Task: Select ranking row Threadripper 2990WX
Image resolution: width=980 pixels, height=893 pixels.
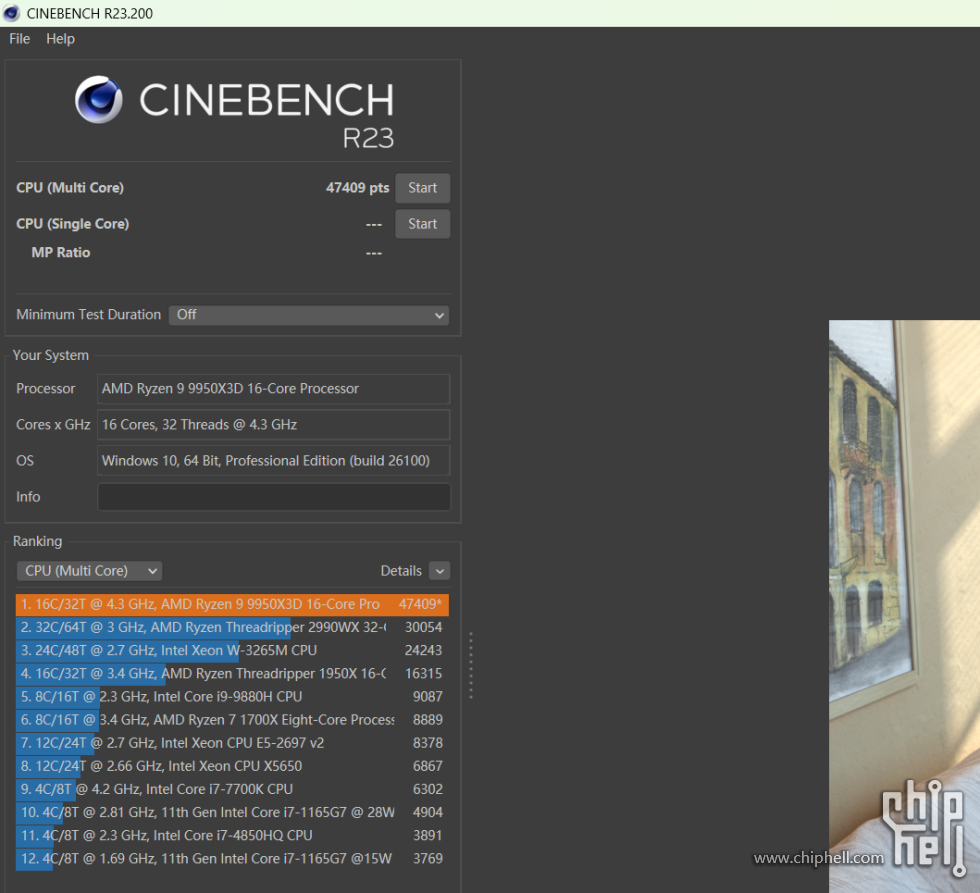Action: pyautogui.click(x=232, y=627)
